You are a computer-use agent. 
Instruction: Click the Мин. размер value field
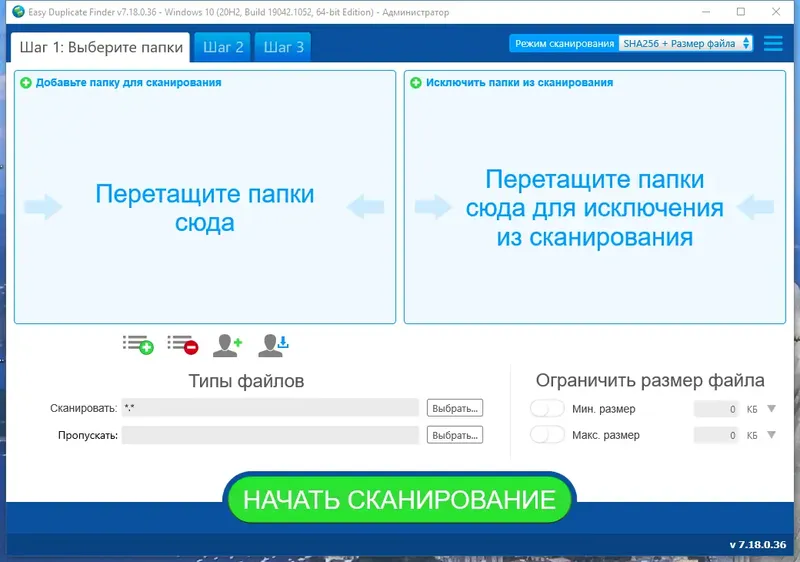716,409
